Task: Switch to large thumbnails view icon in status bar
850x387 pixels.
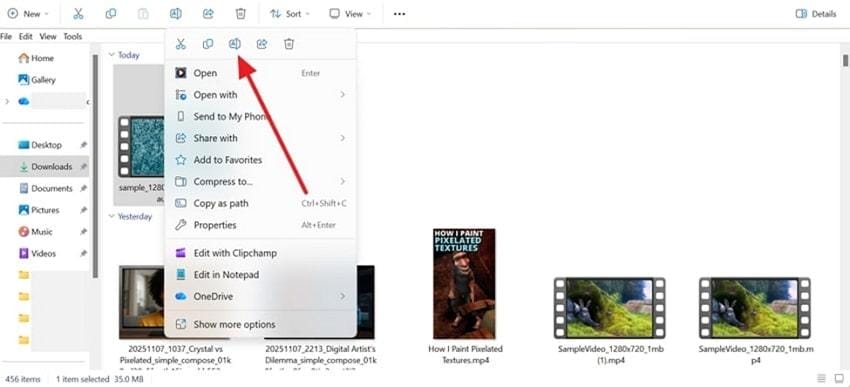Action: click(839, 378)
